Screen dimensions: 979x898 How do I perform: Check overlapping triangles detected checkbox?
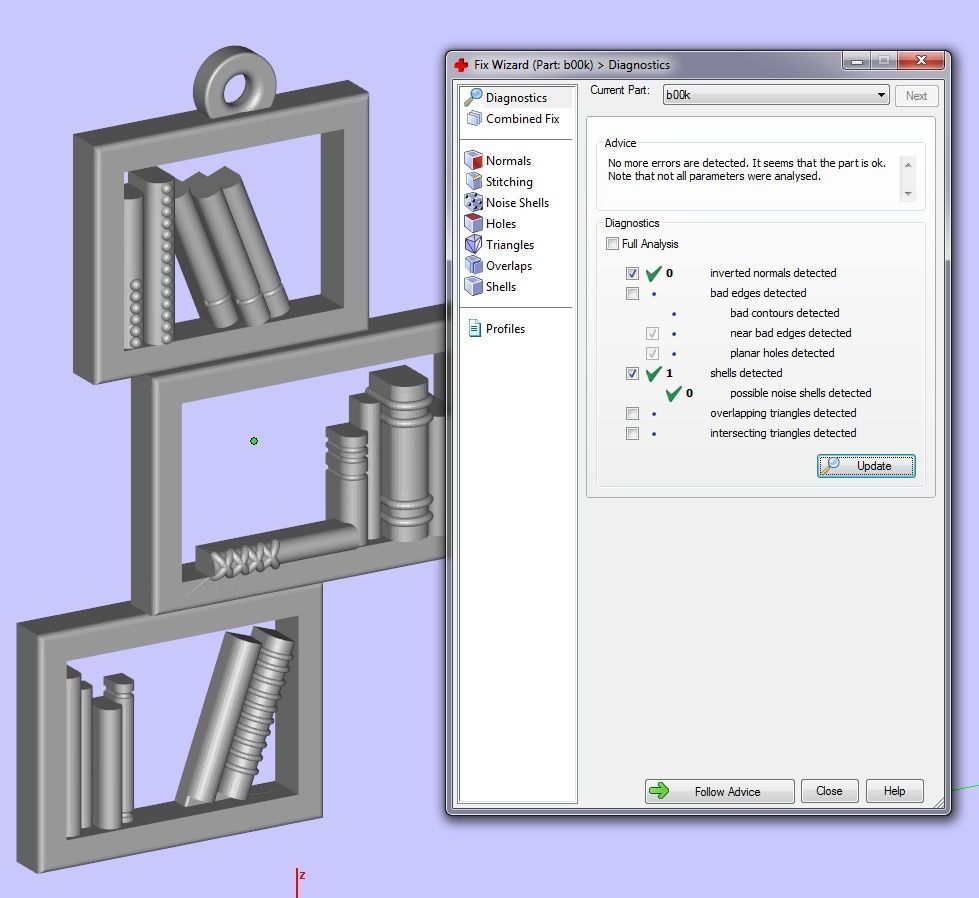[632, 413]
